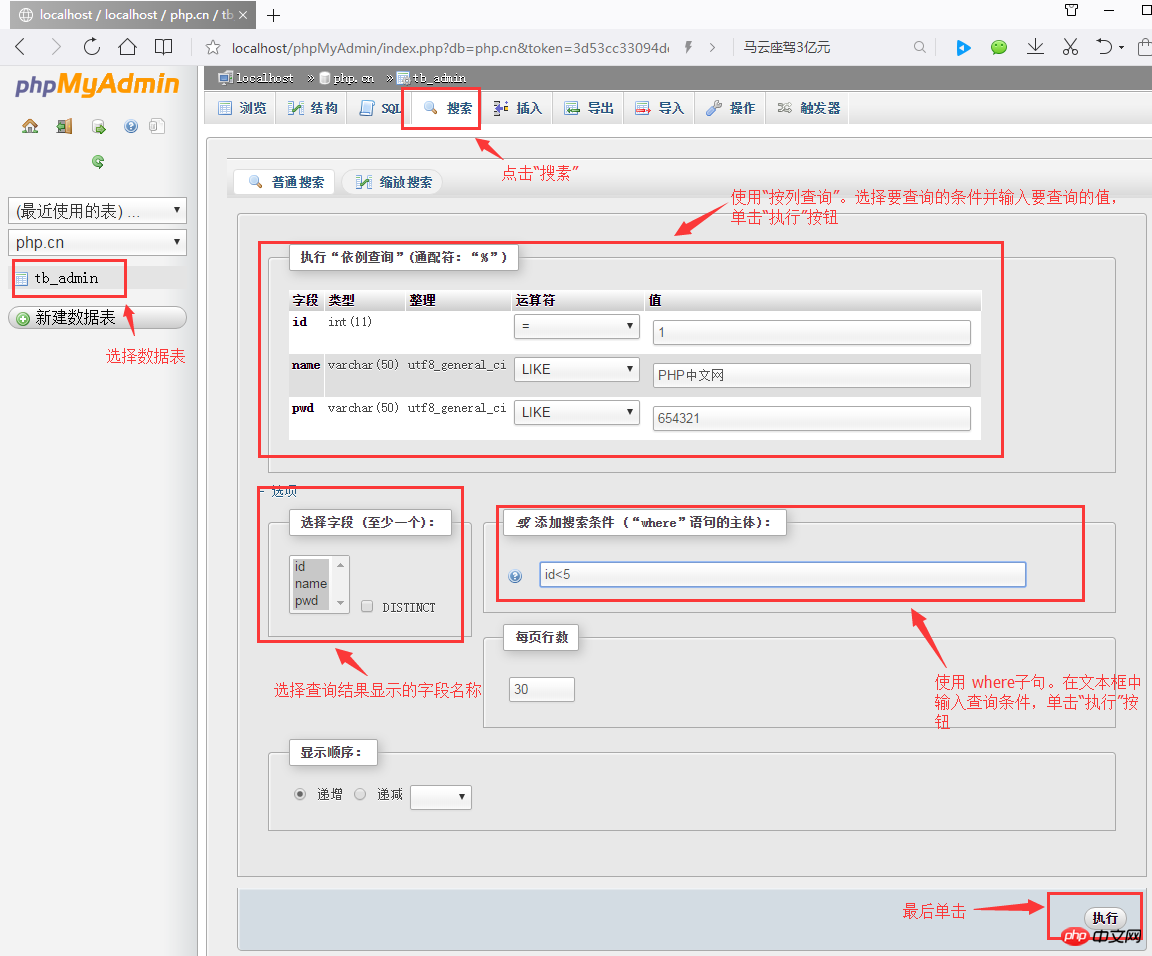Click the scissors screenshot icon

tap(1070, 47)
